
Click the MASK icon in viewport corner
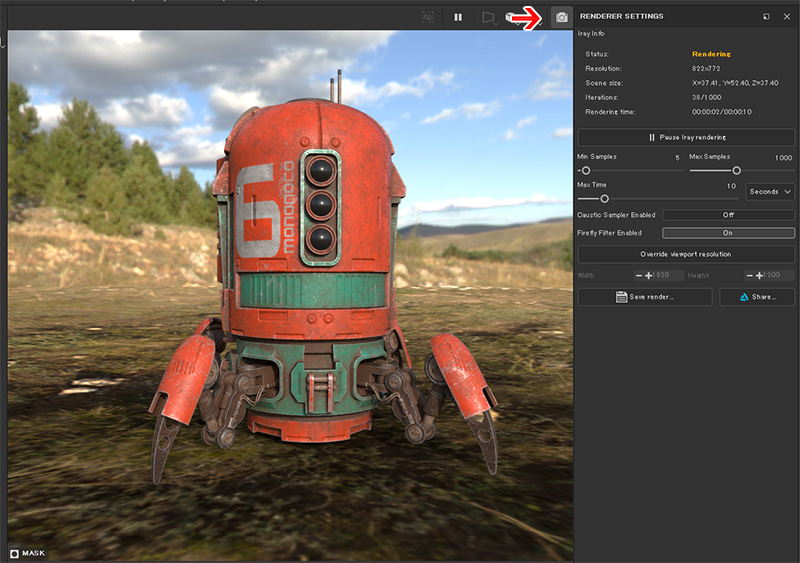tap(15, 552)
